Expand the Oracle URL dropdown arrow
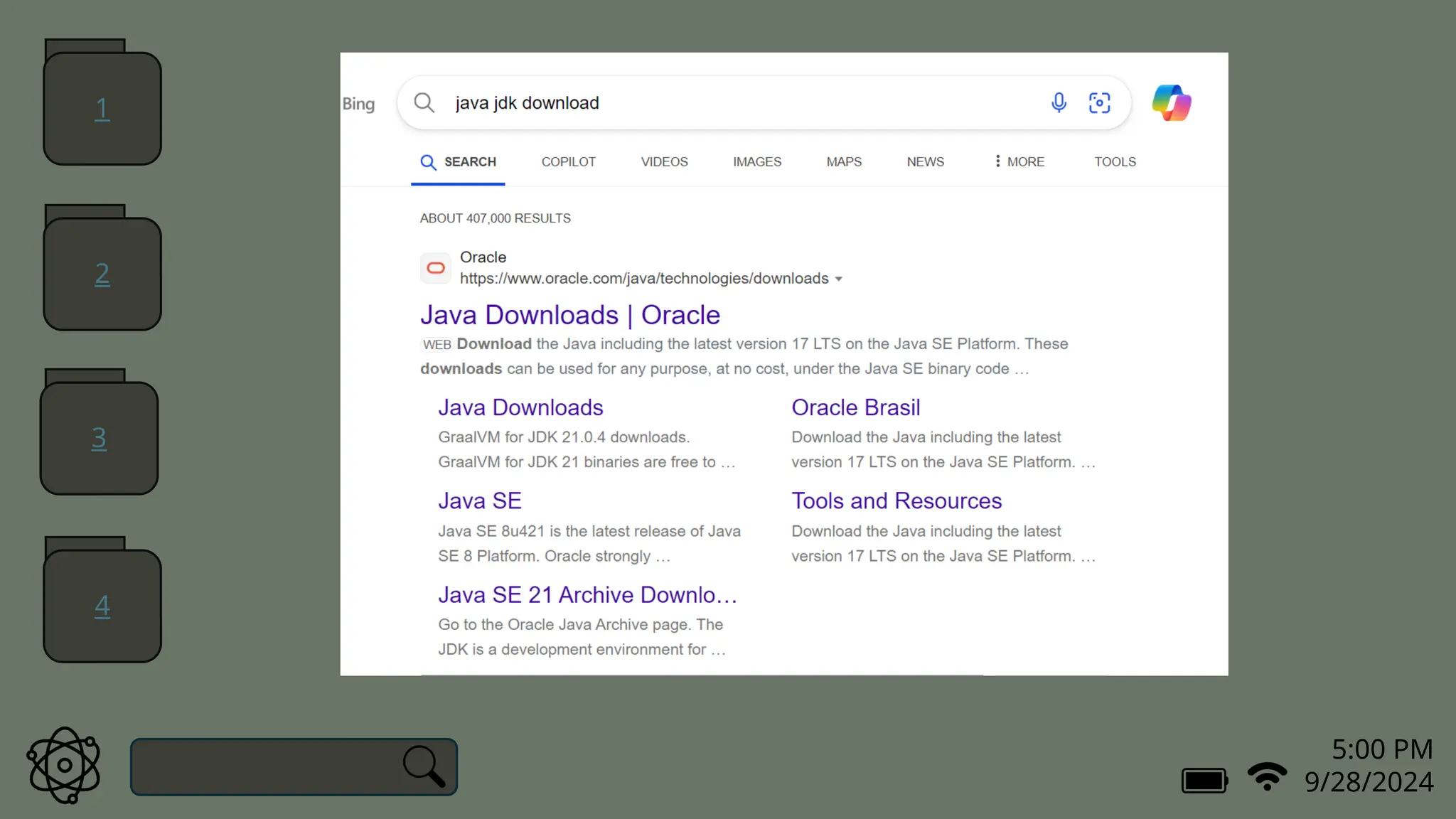Image resolution: width=1456 pixels, height=819 pixels. [x=839, y=279]
